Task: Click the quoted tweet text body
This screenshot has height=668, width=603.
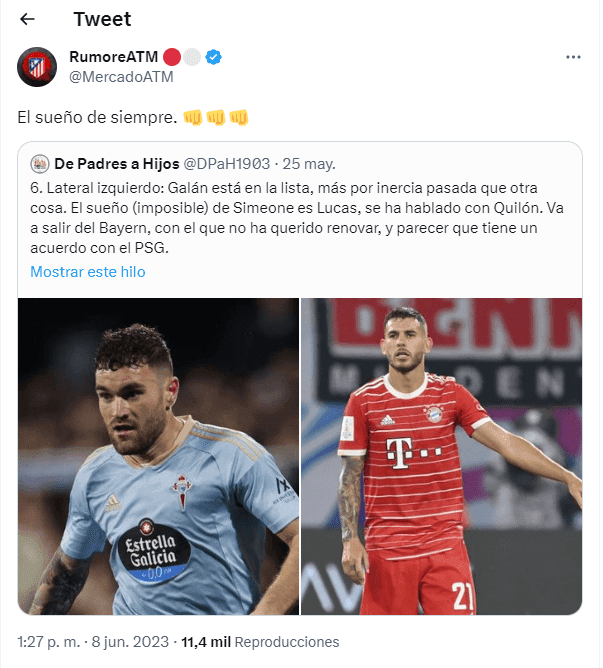Action: [x=297, y=218]
